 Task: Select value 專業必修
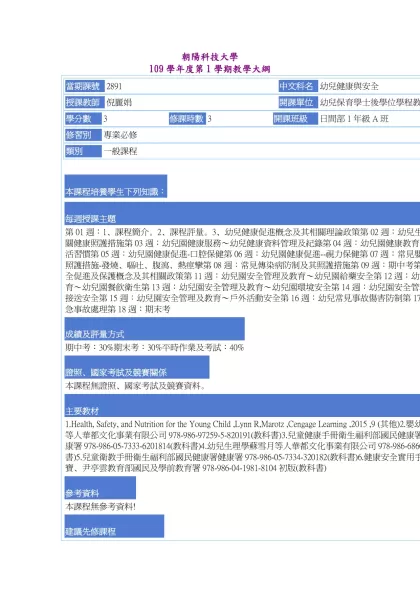(120, 135)
